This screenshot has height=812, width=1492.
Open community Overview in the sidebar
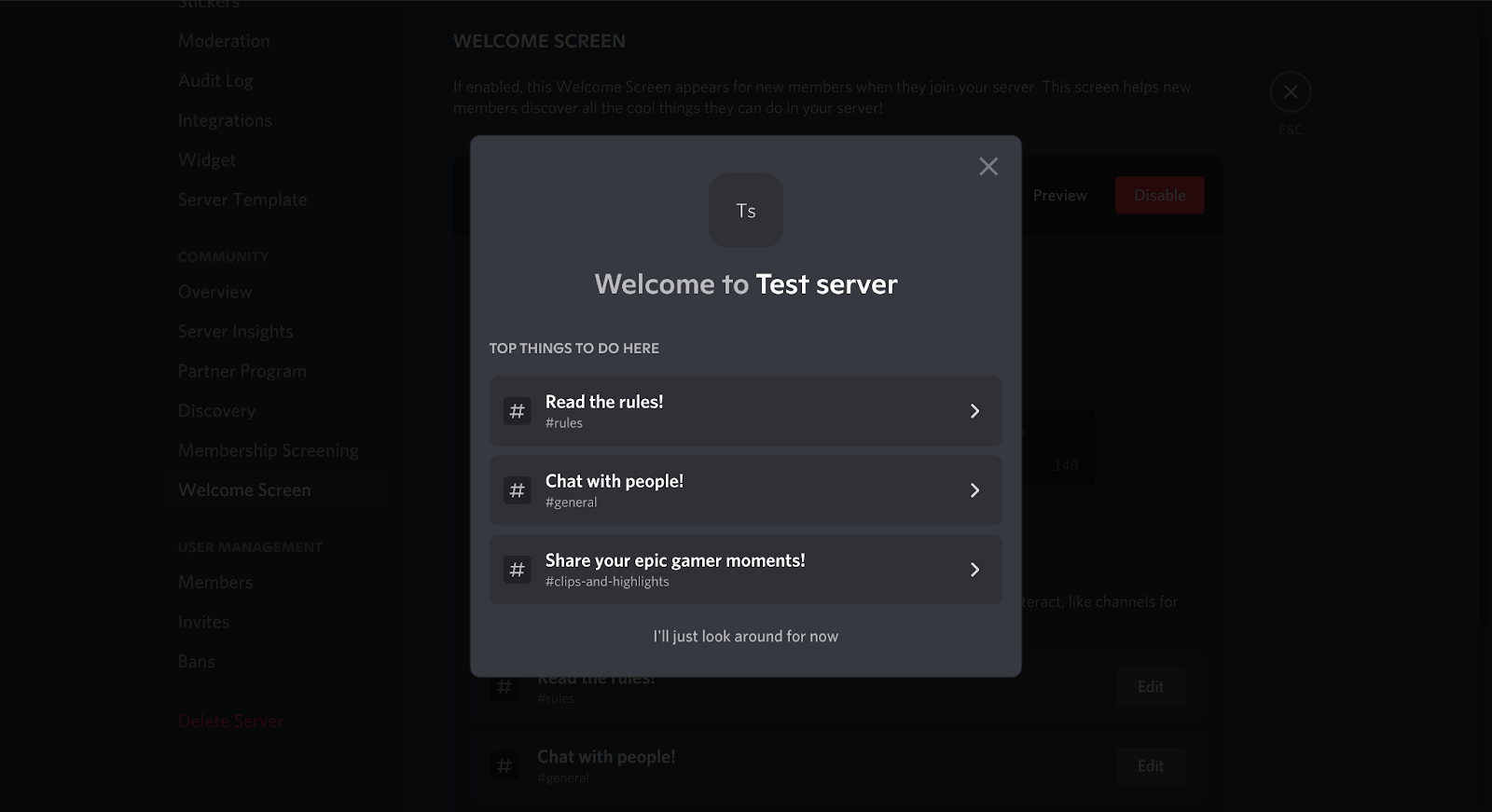[214, 292]
